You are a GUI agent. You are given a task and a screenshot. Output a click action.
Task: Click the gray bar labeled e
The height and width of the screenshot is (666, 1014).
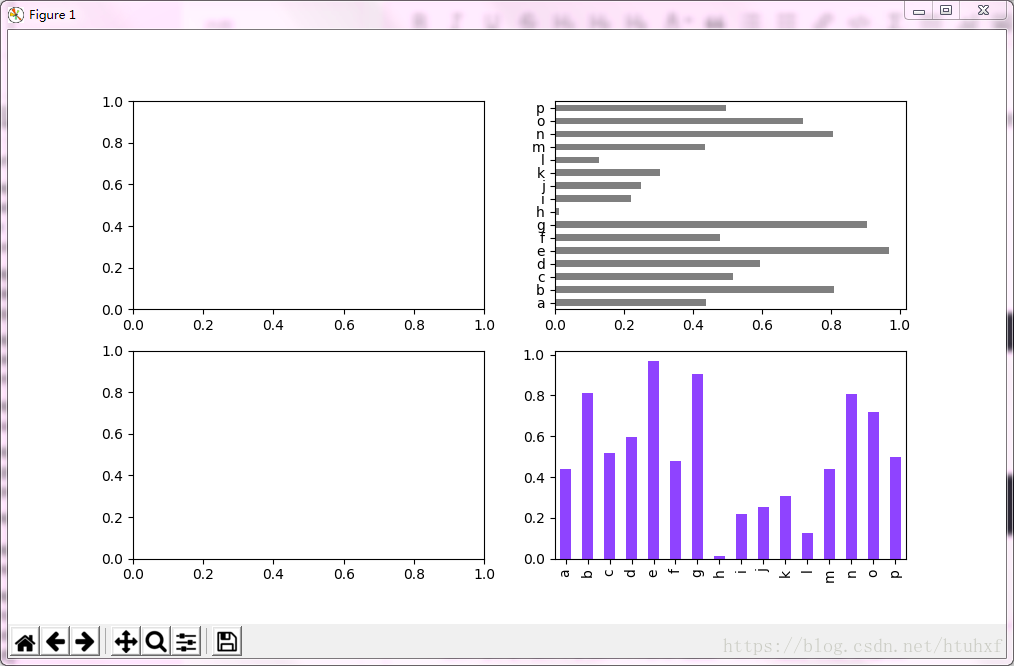(x=722, y=250)
